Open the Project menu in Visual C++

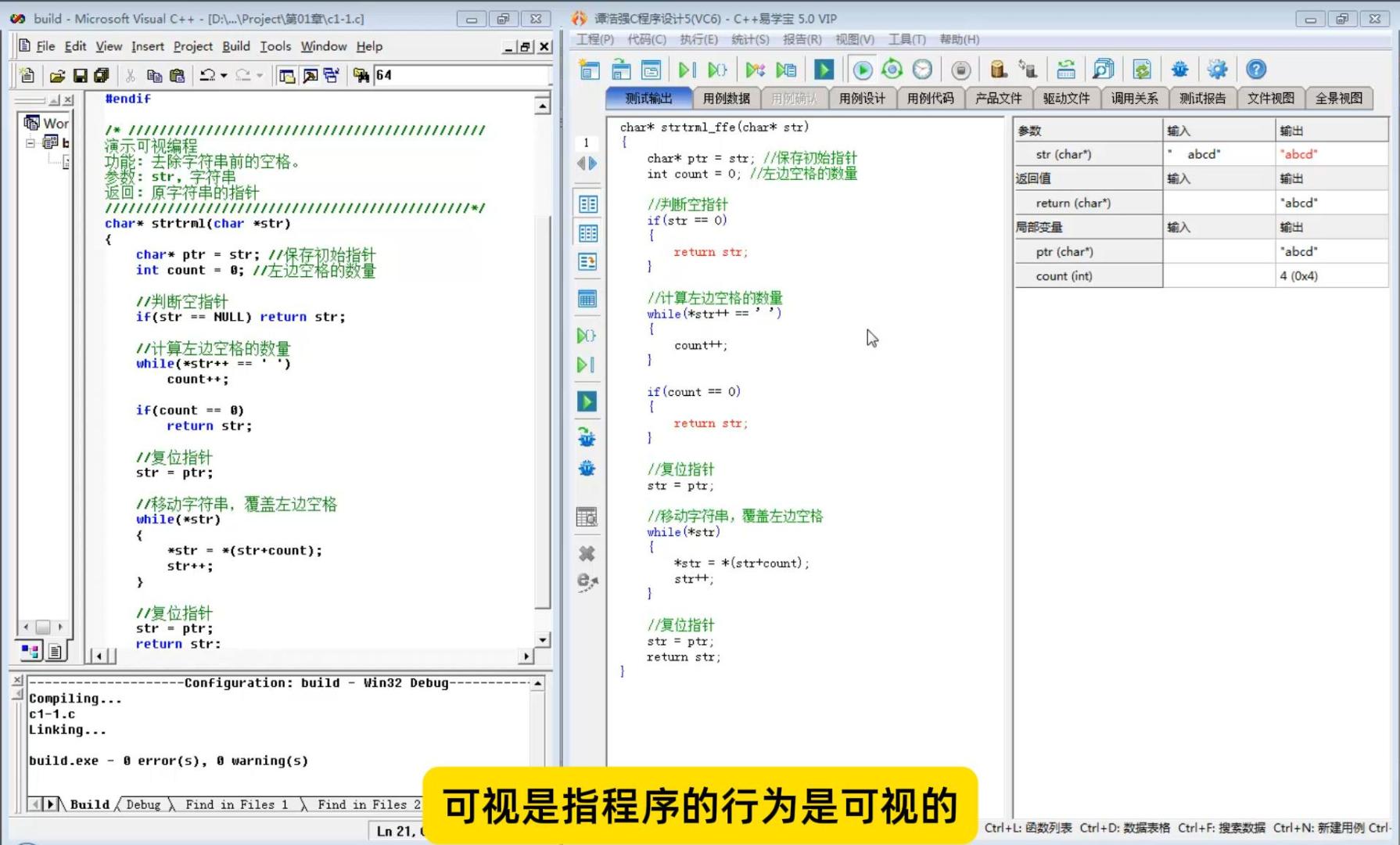click(x=192, y=46)
